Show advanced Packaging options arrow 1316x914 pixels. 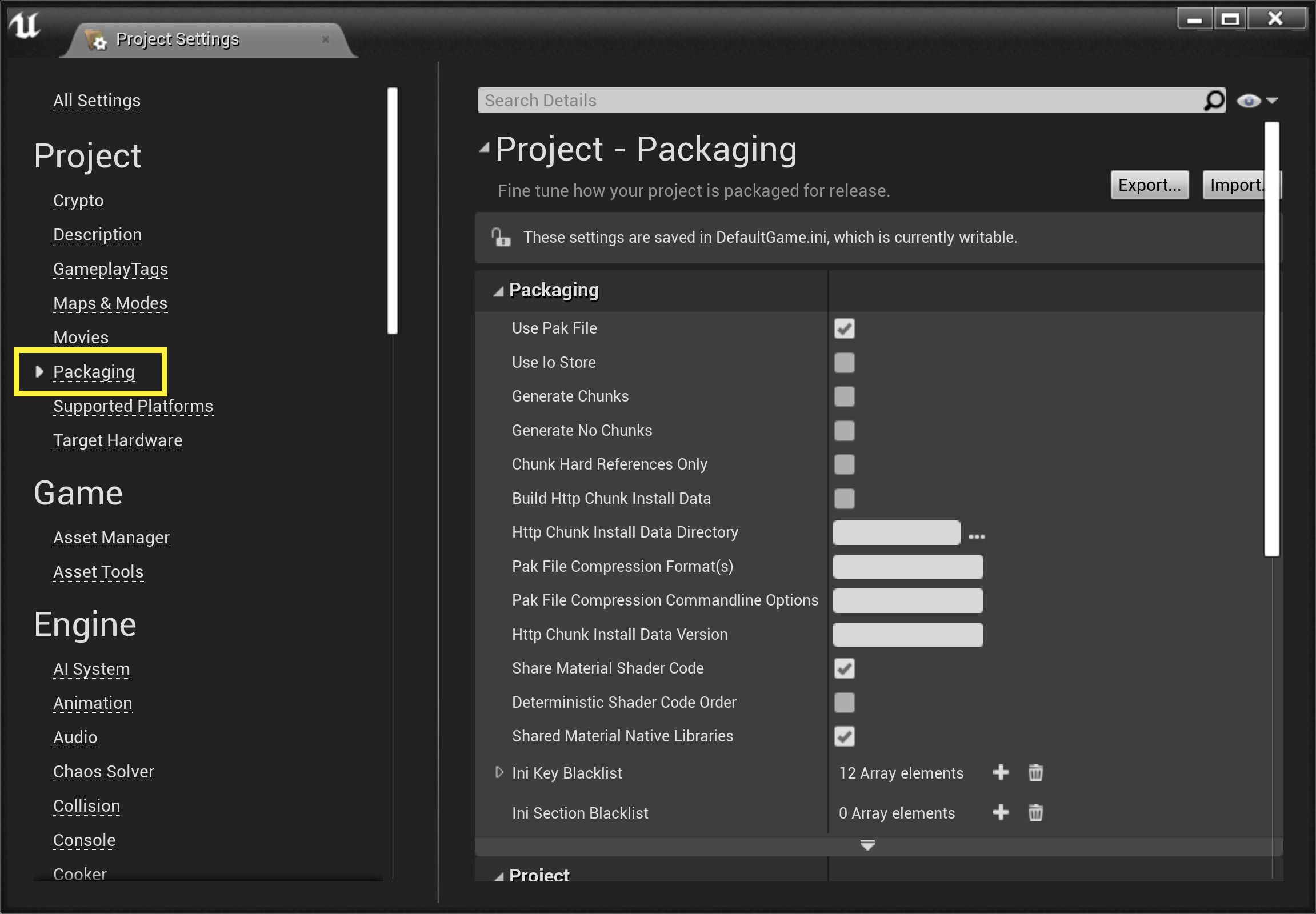(x=867, y=845)
